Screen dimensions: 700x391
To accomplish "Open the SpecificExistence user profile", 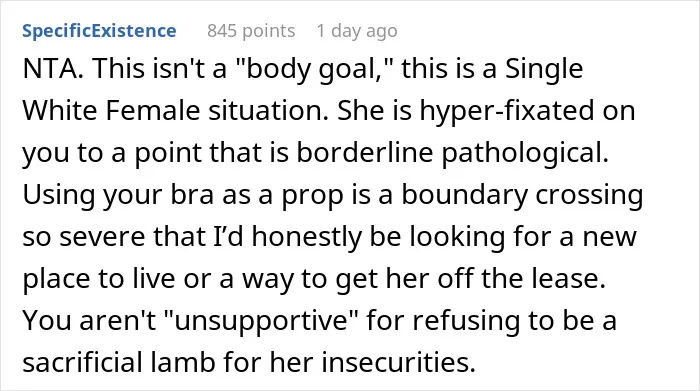I will point(99,31).
